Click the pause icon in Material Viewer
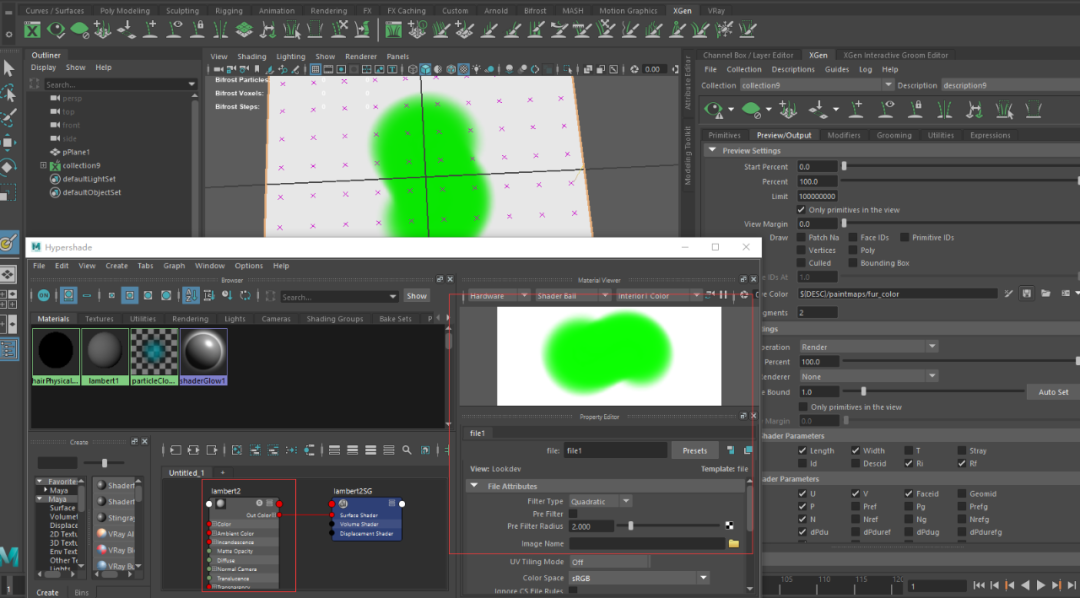 click(723, 295)
